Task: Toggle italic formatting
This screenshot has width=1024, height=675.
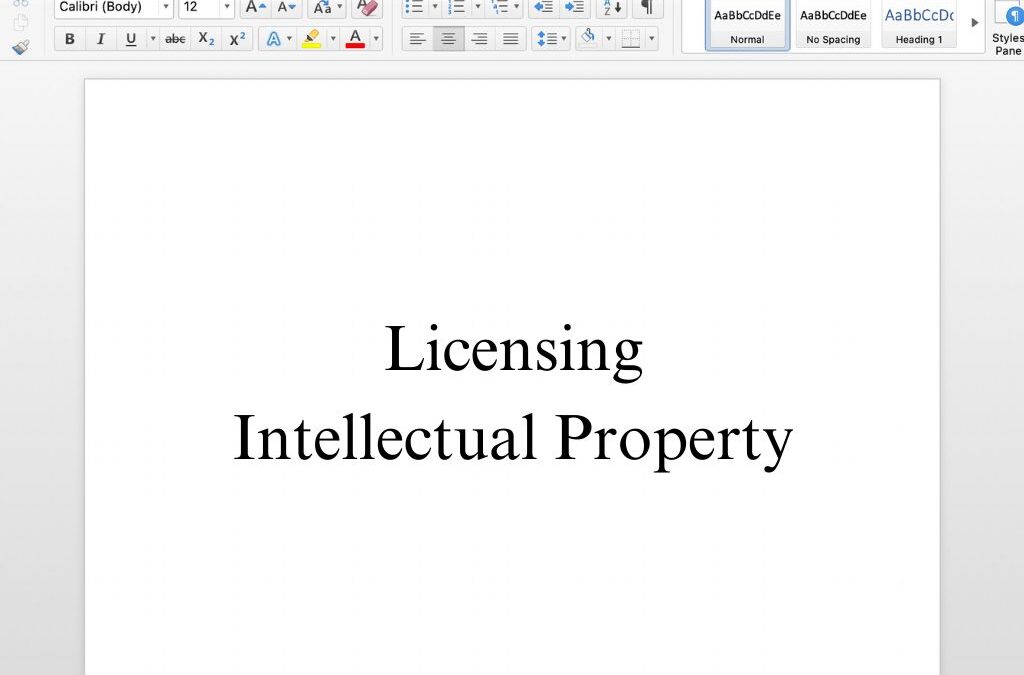Action: click(100, 39)
